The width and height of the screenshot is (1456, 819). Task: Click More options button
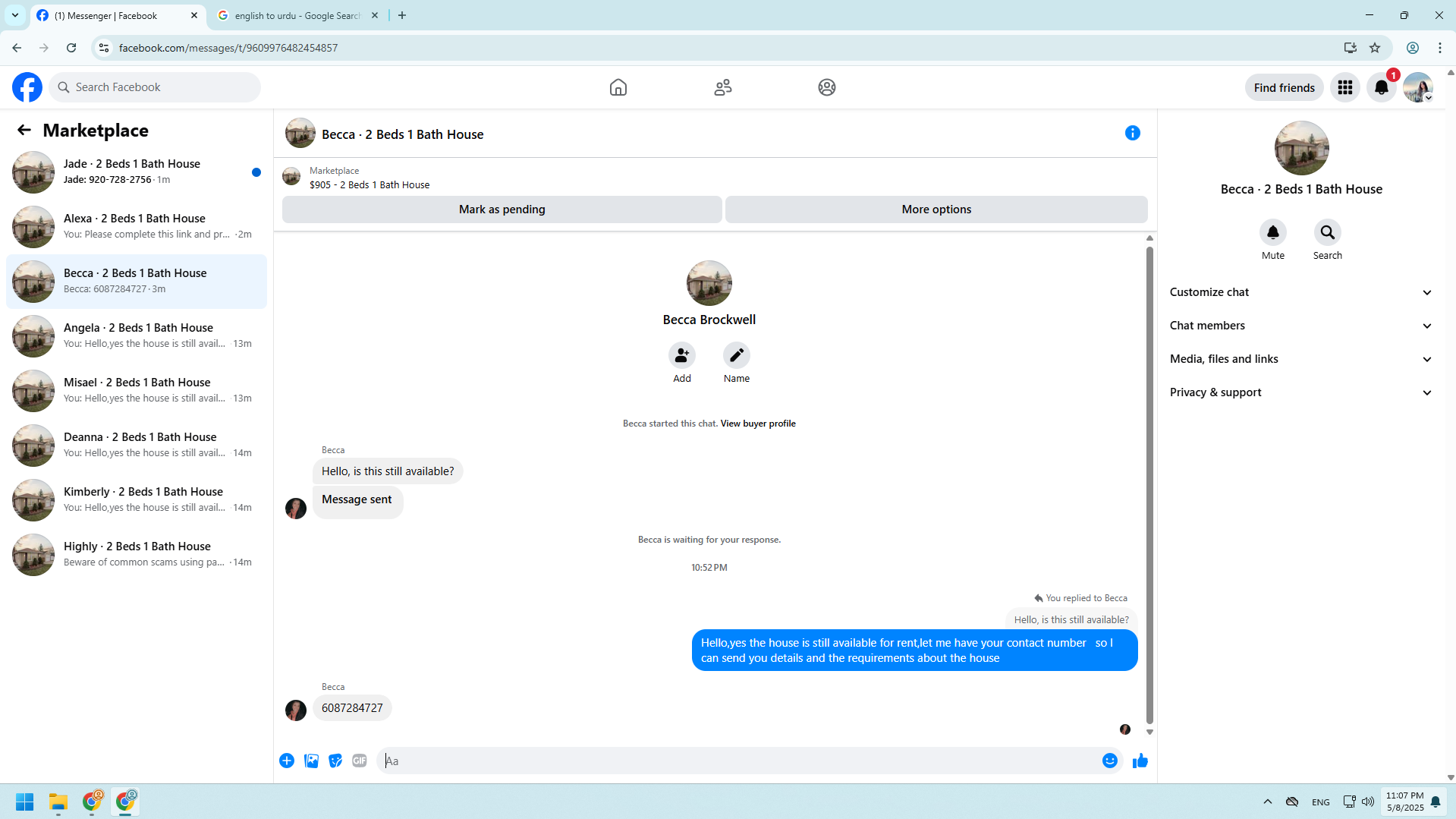[936, 209]
